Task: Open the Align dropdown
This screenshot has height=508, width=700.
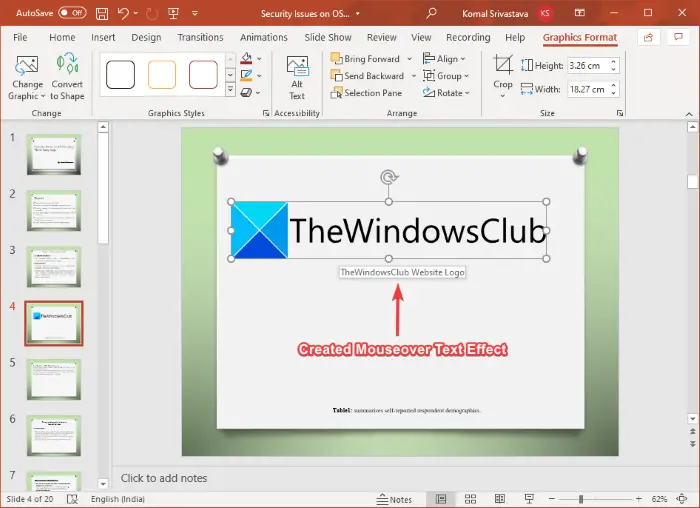Action: (x=444, y=58)
